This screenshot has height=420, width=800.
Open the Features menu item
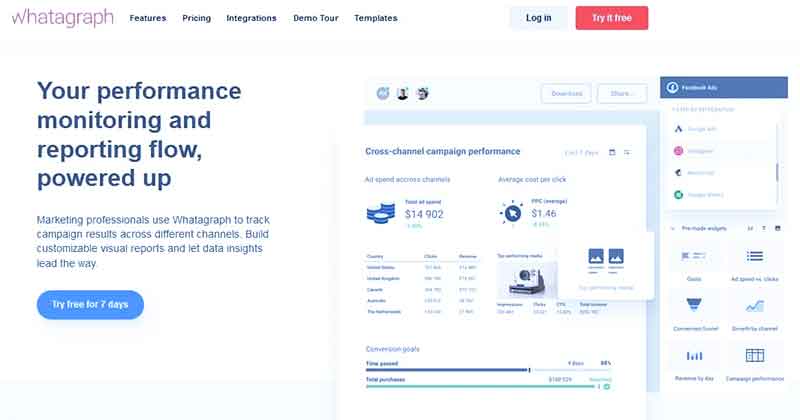[148, 18]
